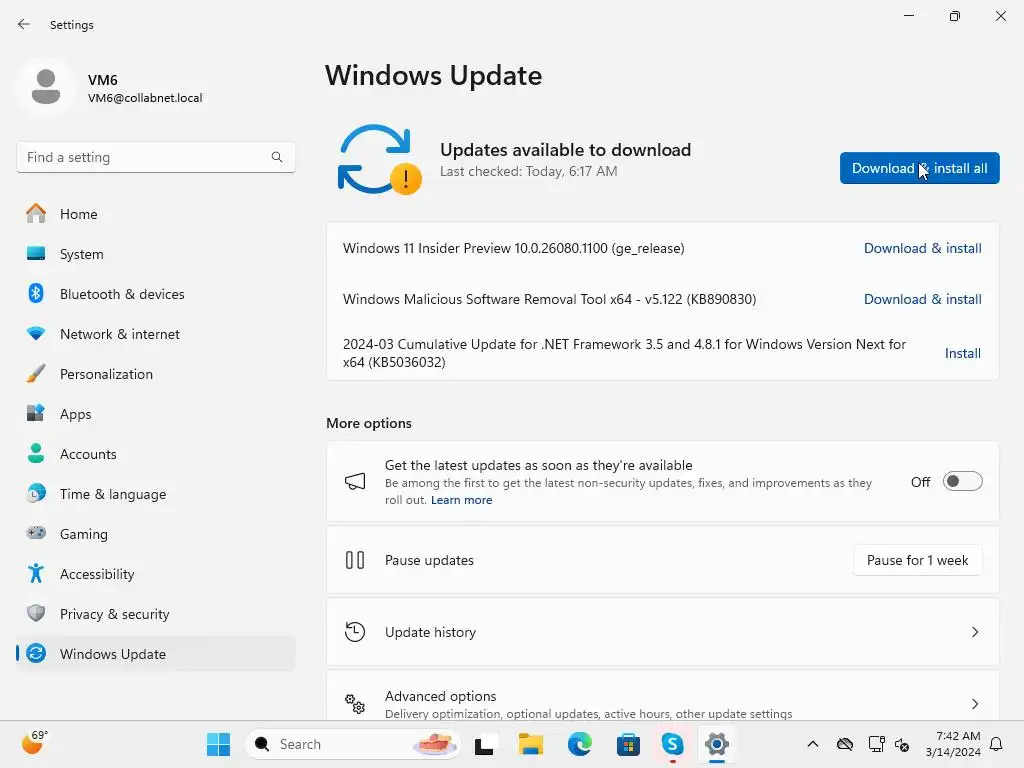Click the black Task View taskbar icon

click(x=484, y=744)
